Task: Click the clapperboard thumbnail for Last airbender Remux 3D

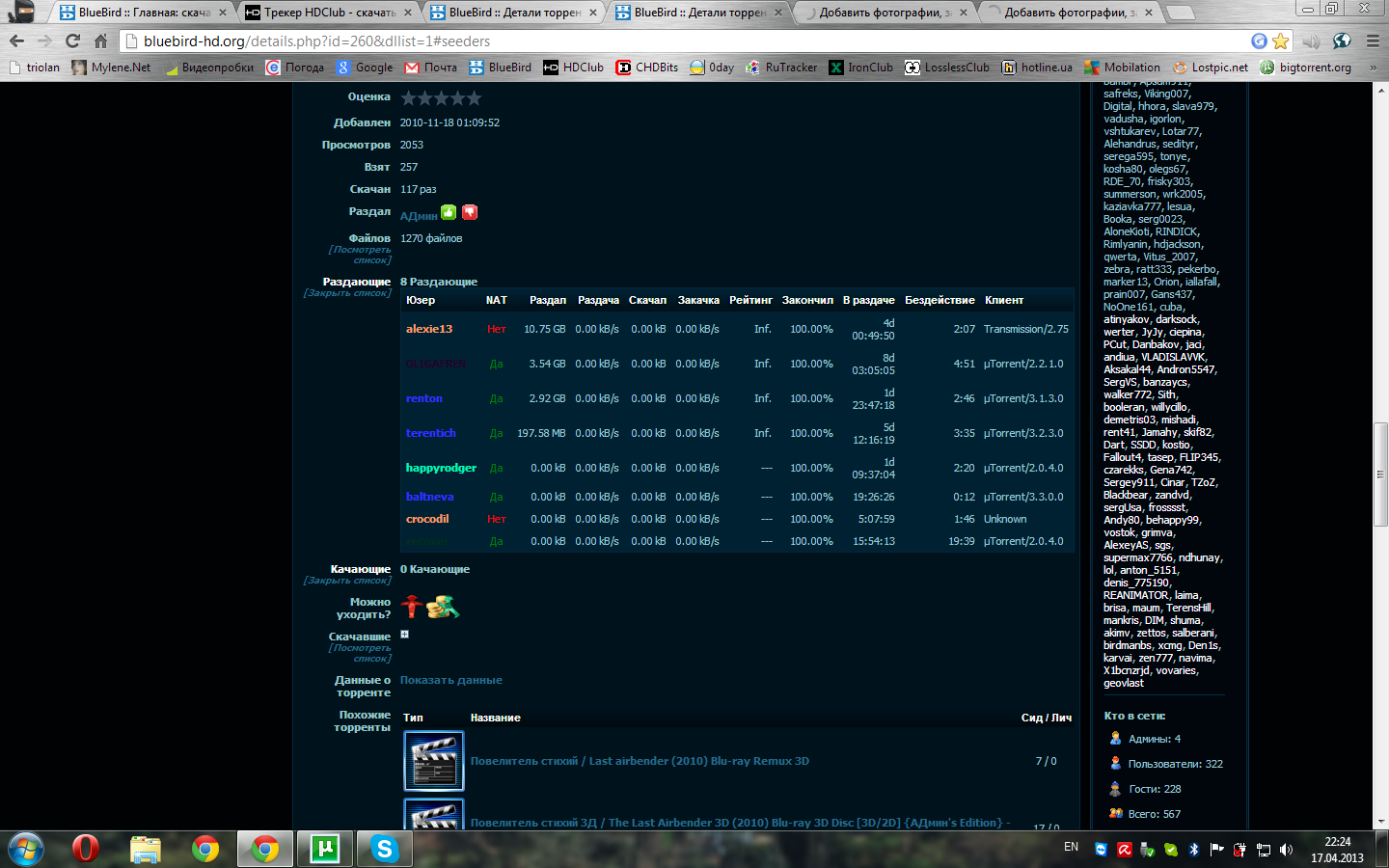Action: coord(434,761)
